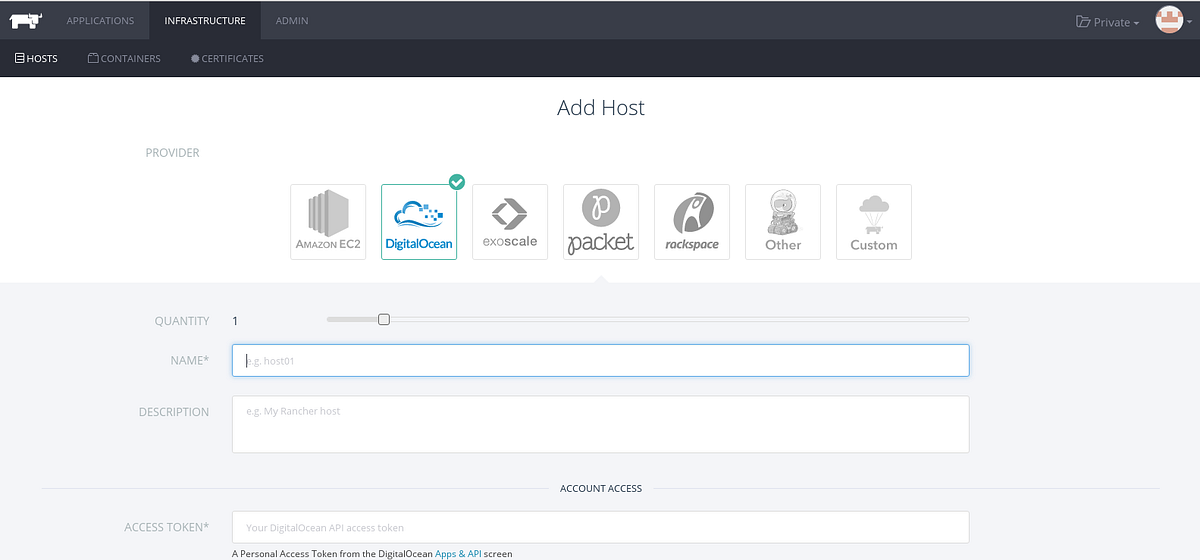Open the Private environment dropdown
This screenshot has height=560, width=1200.
[1107, 22]
